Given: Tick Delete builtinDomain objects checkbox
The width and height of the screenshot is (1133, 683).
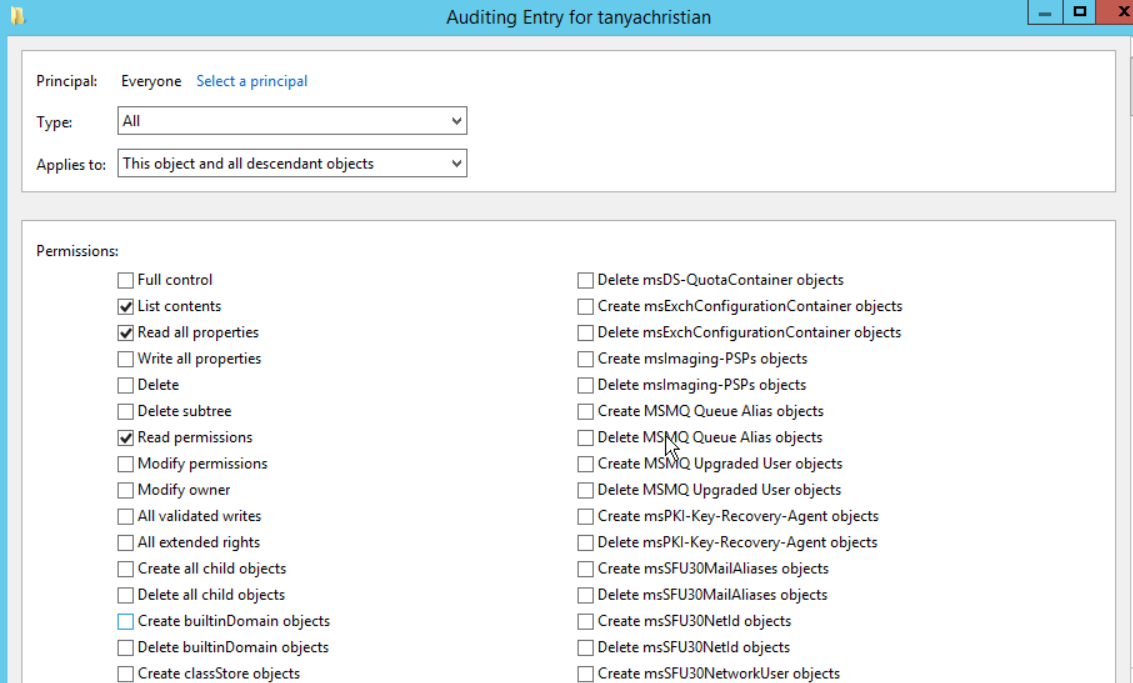Looking at the screenshot, I should coord(126,648).
